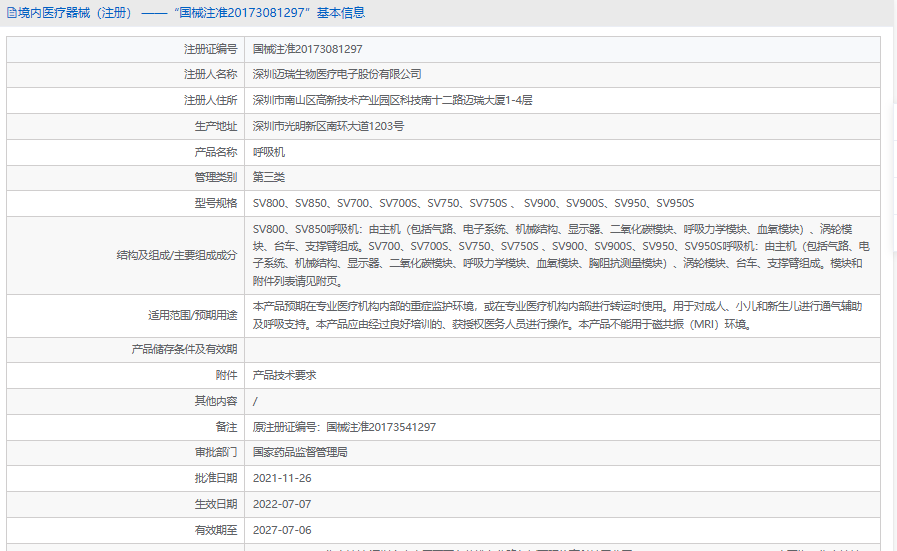Click registrant address ending 迈瑞大厦1-4层

[392, 100]
